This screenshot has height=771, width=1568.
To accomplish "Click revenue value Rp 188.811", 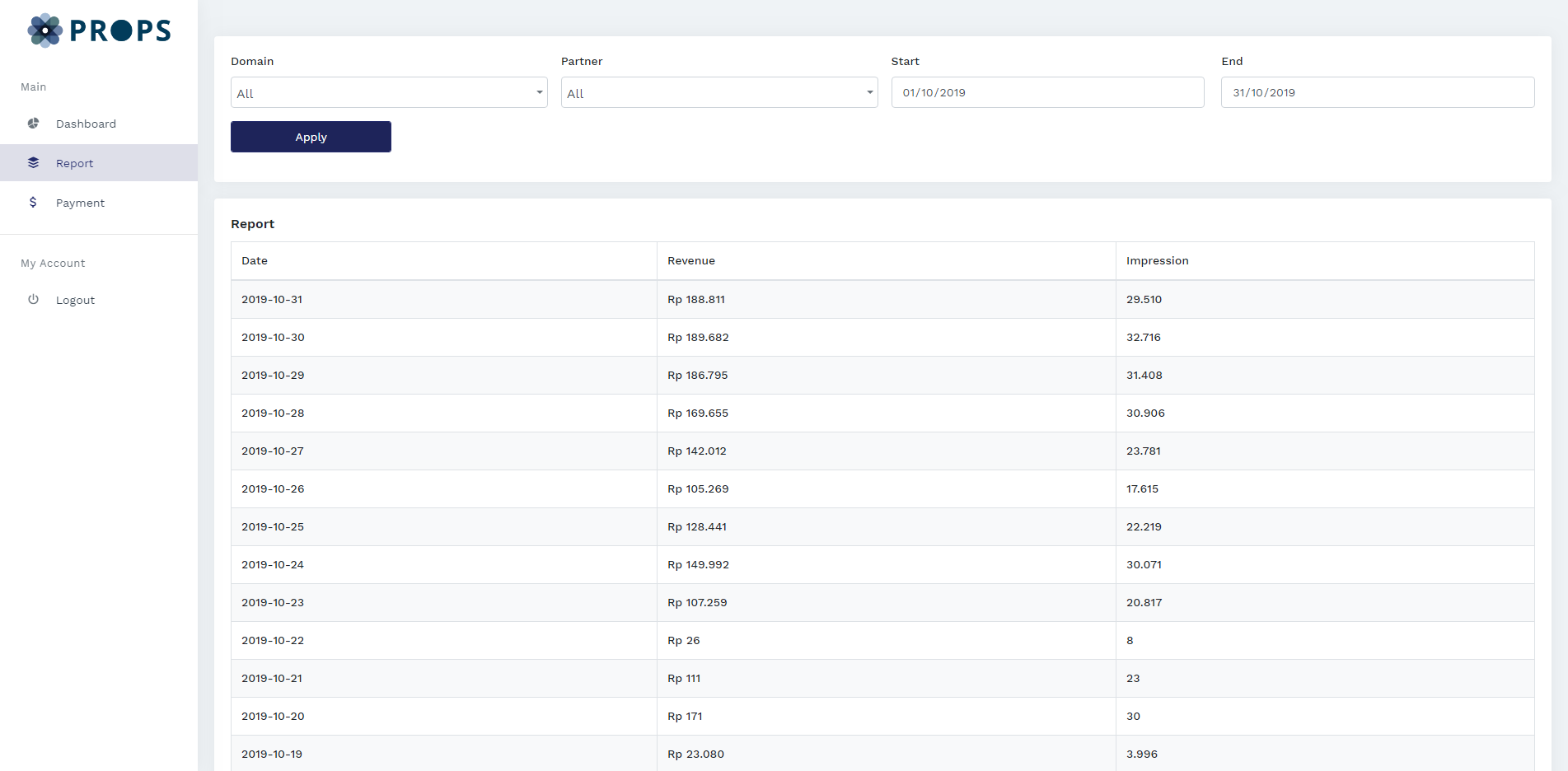I will [x=696, y=299].
